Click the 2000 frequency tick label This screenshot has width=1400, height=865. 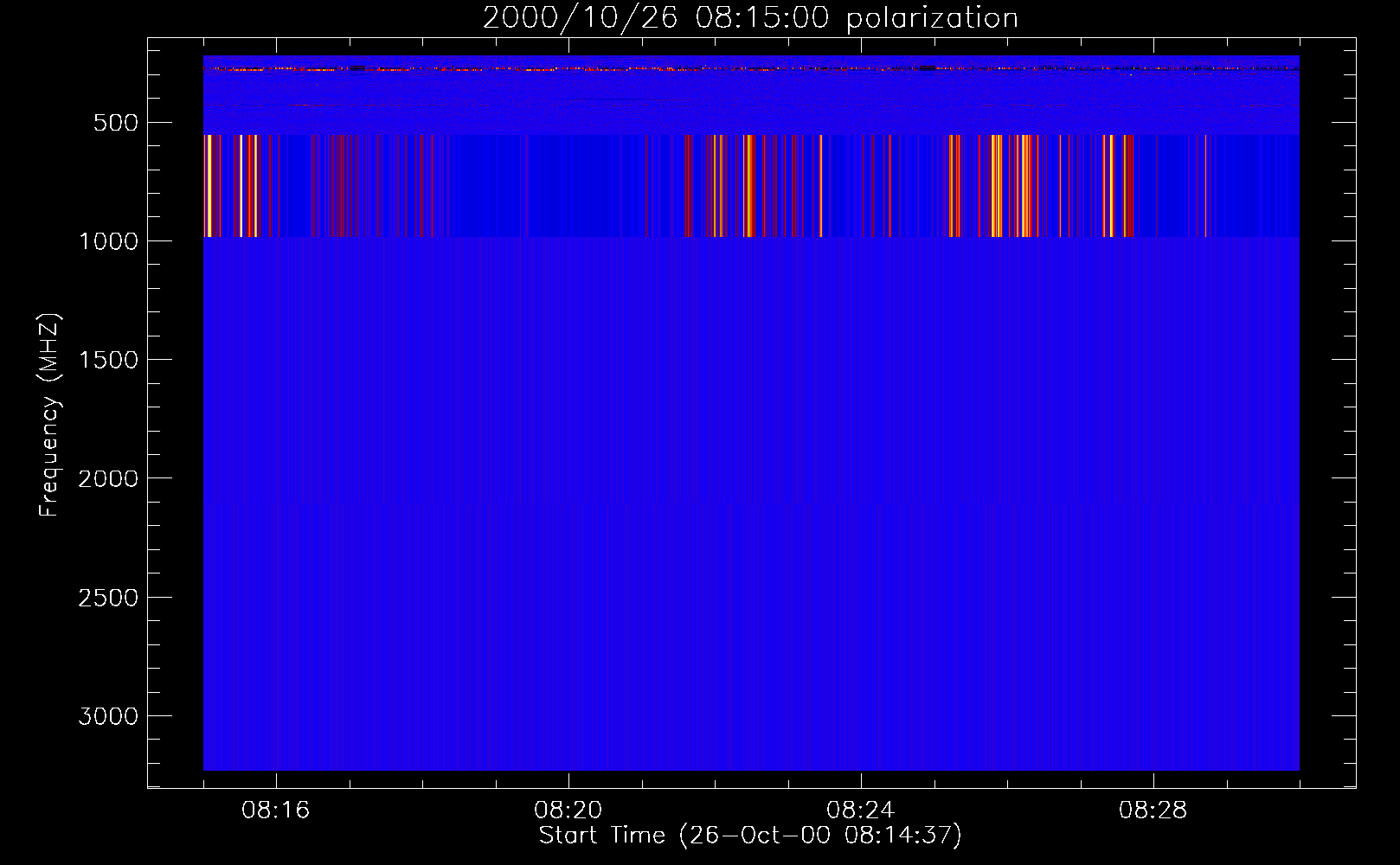108,478
